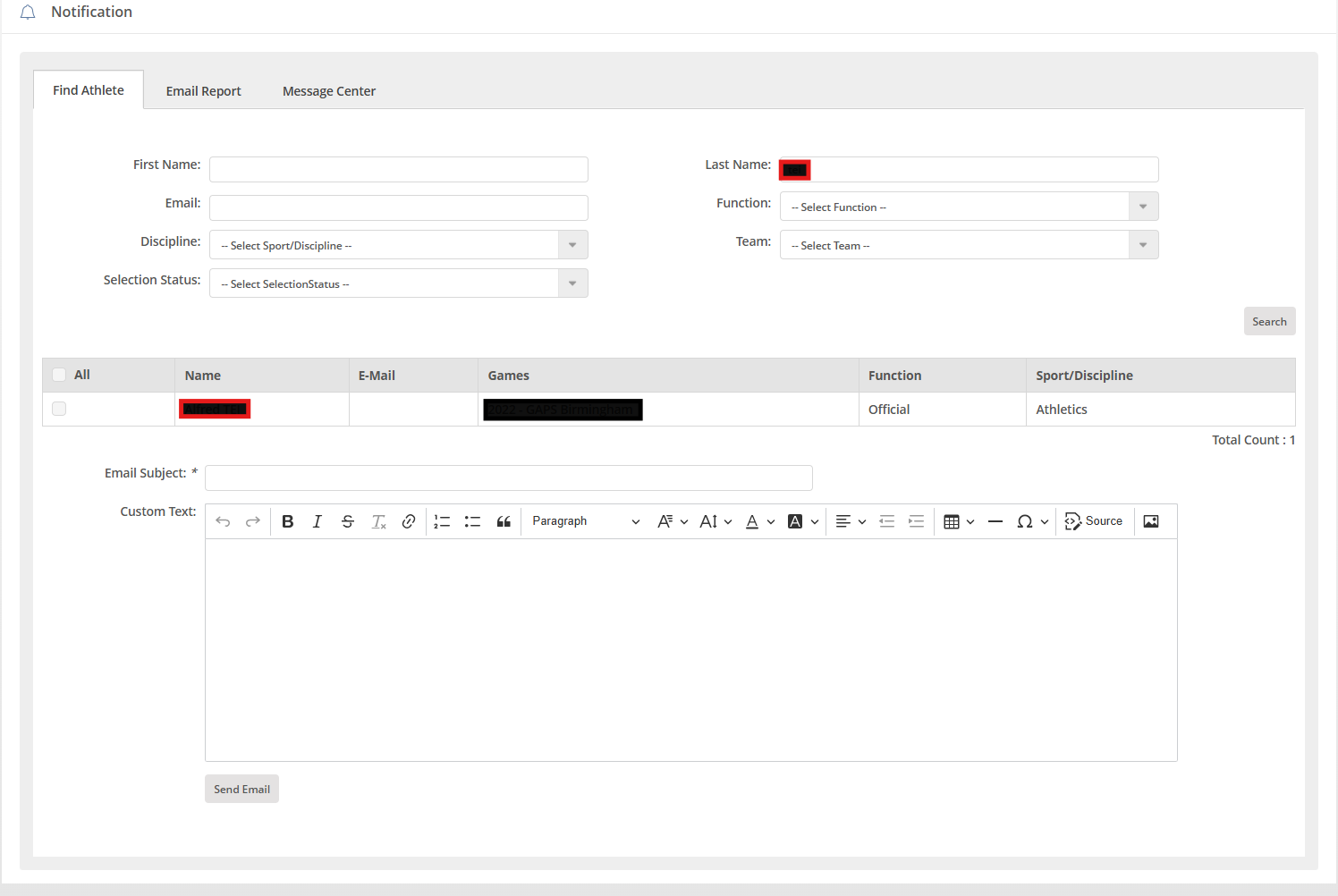Create a numbered list in editor
This screenshot has width=1338, height=896.
(x=442, y=521)
